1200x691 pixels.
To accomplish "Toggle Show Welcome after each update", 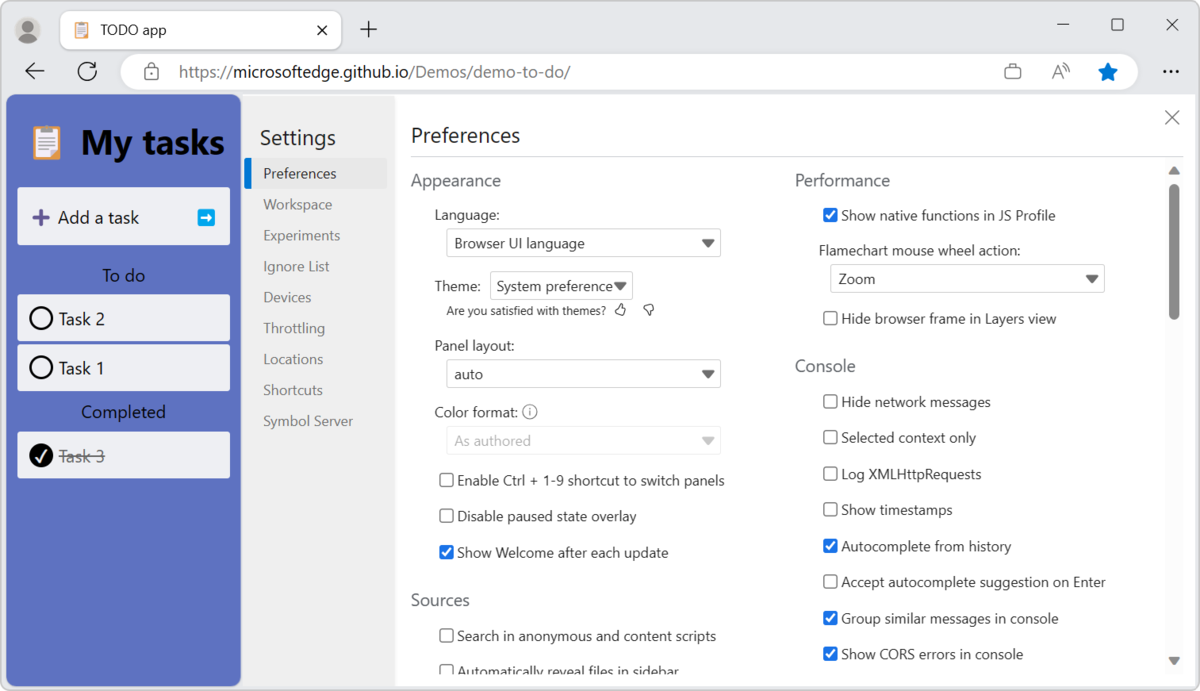I will [447, 552].
